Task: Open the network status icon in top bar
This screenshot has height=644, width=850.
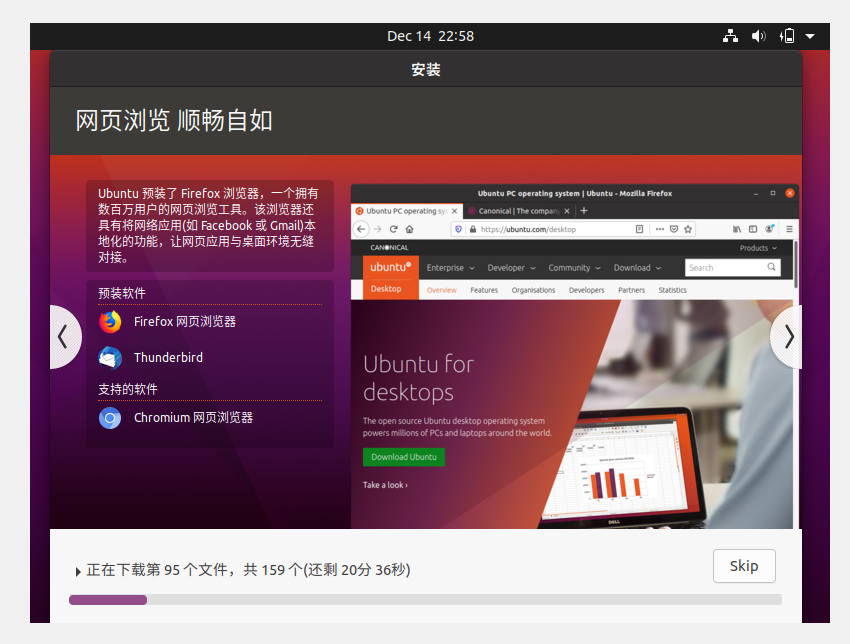Action: (x=730, y=36)
